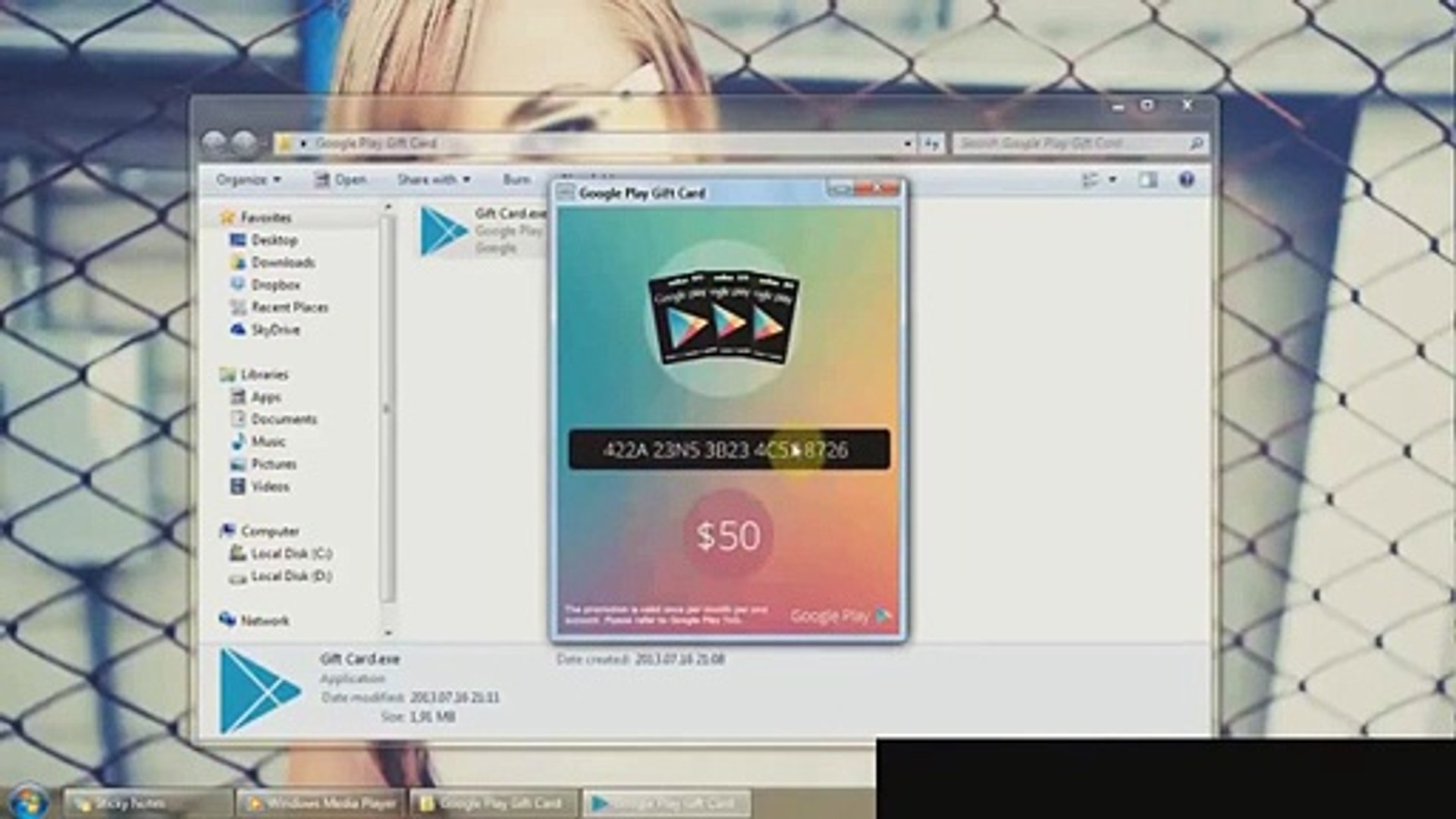Expand the address bar history dropdown

click(x=907, y=143)
